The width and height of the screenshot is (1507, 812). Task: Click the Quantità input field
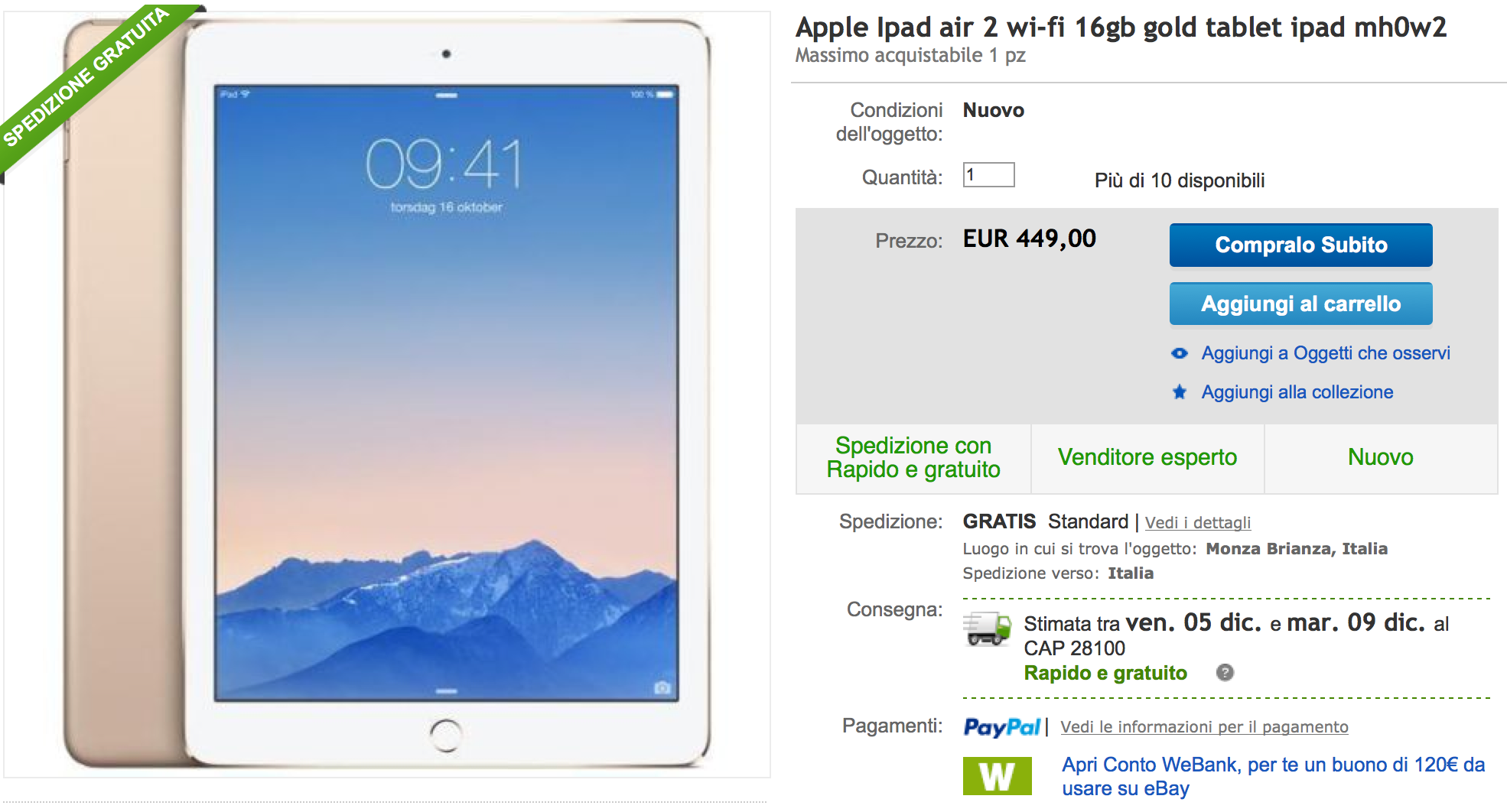tap(988, 175)
